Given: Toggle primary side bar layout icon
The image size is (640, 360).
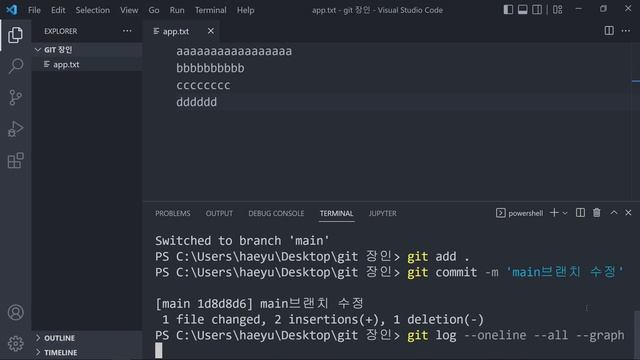Looking at the screenshot, I should [x=508, y=9].
